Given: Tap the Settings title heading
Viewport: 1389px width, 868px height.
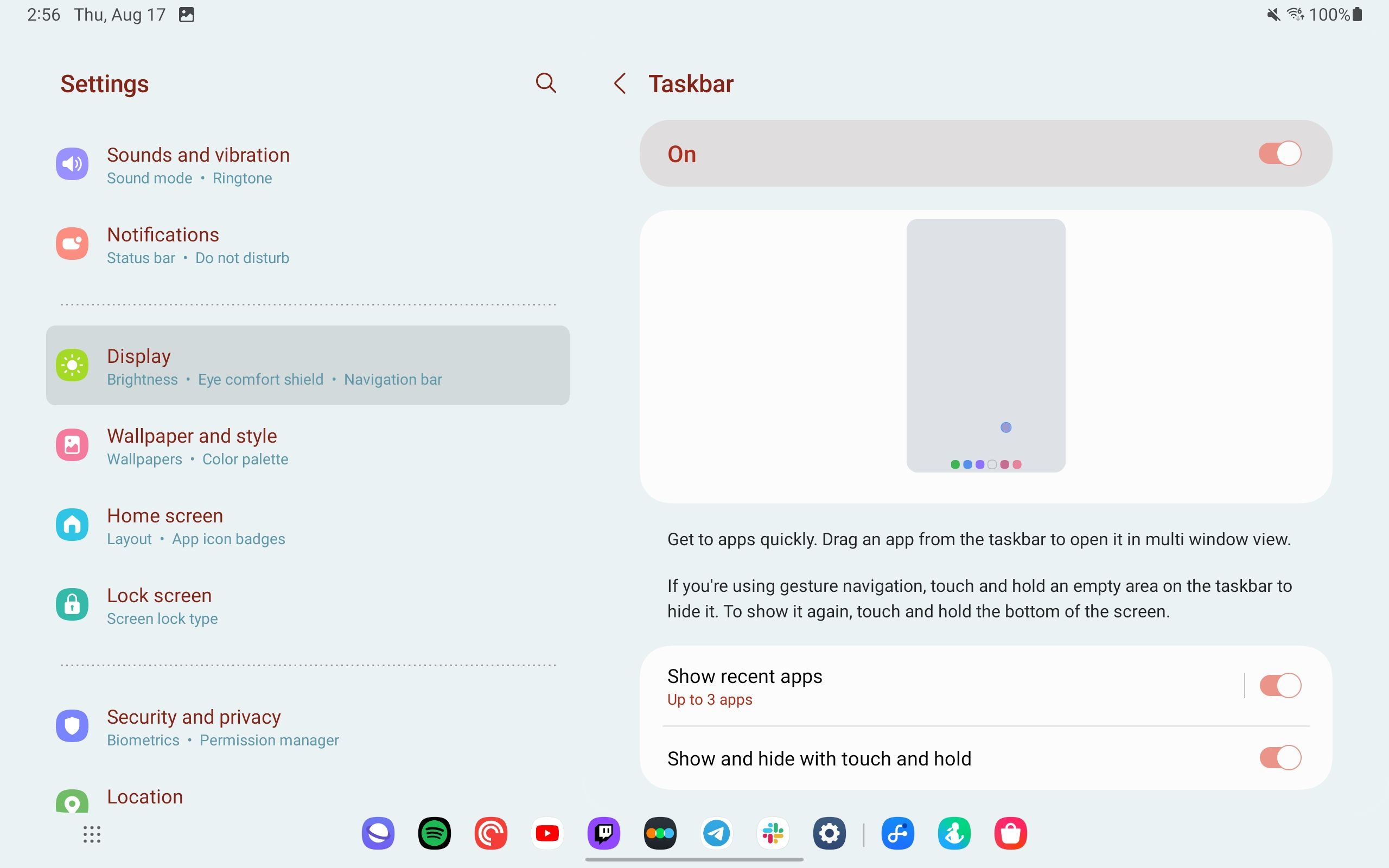Looking at the screenshot, I should pyautogui.click(x=105, y=84).
